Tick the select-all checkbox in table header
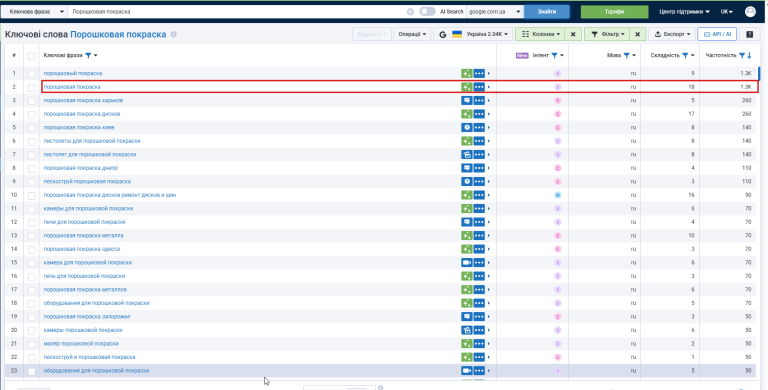 point(31,56)
